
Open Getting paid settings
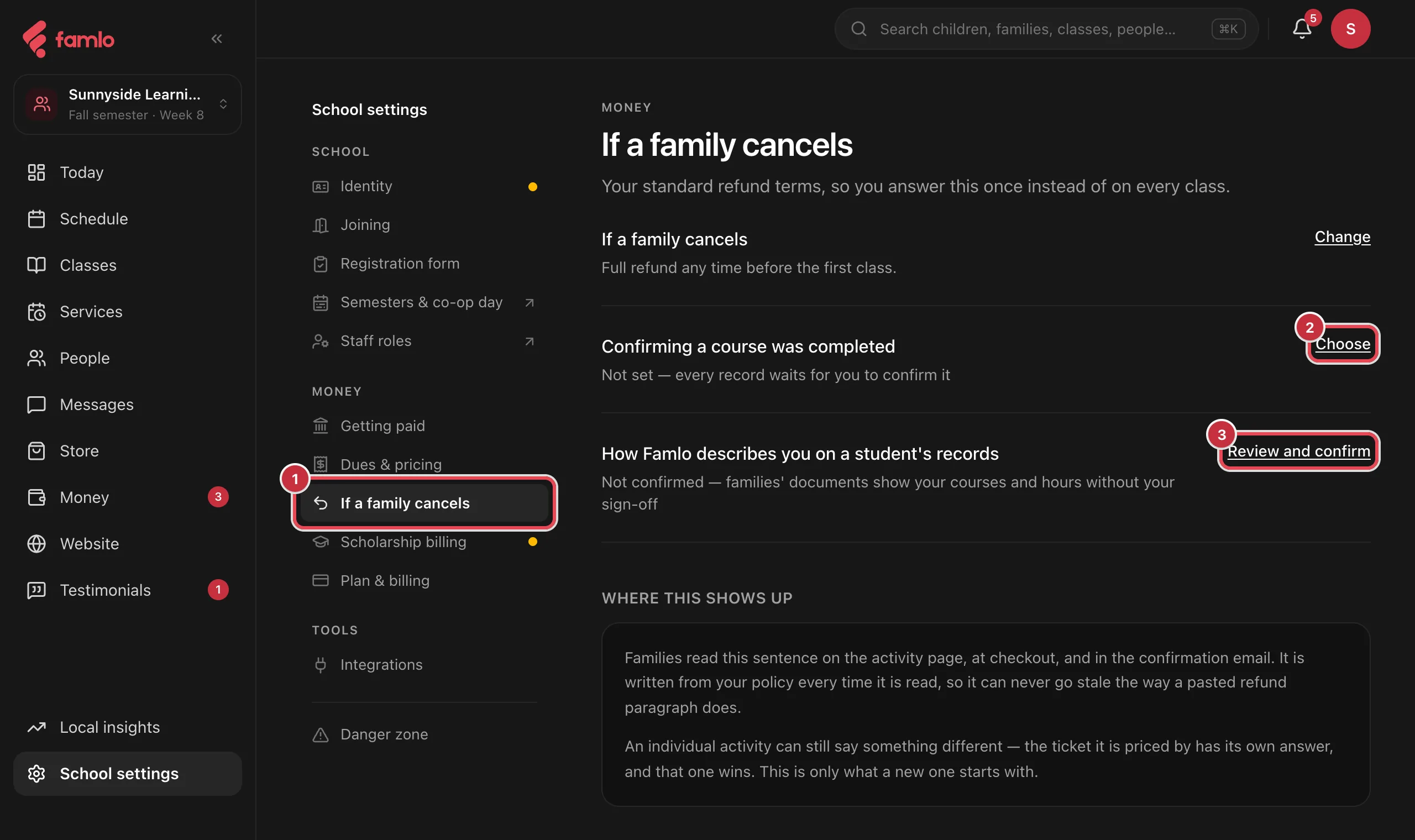coord(424,426)
